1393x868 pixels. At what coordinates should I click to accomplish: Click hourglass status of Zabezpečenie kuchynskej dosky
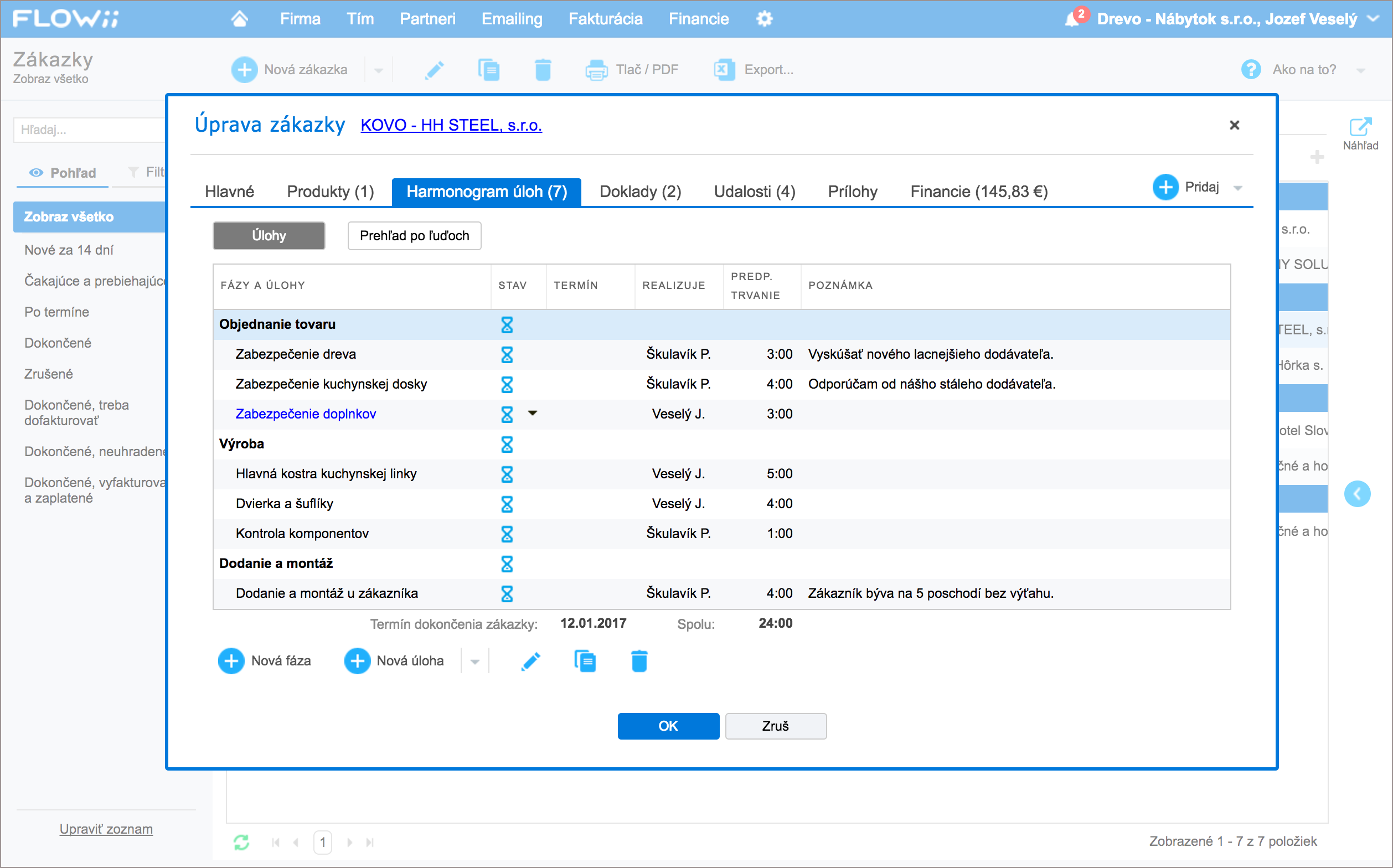coord(507,385)
